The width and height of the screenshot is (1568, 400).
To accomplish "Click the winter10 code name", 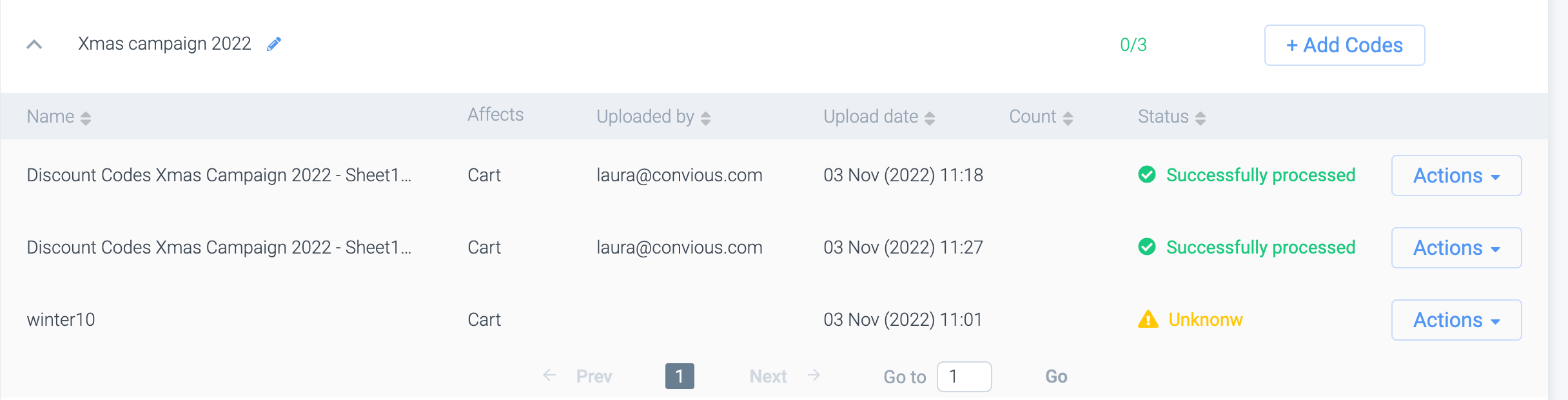I will pos(61,319).
